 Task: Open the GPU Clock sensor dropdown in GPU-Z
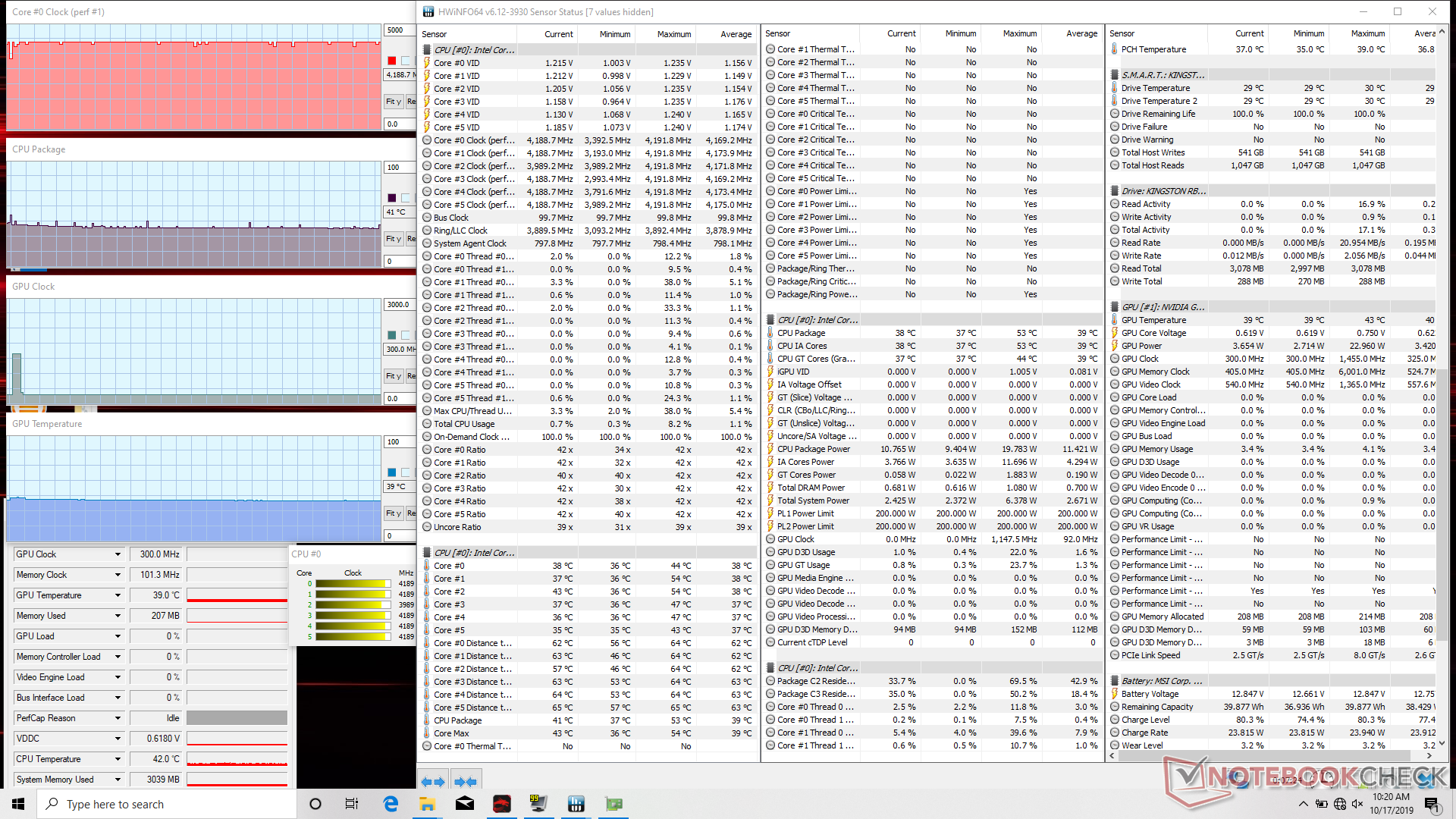coord(118,554)
